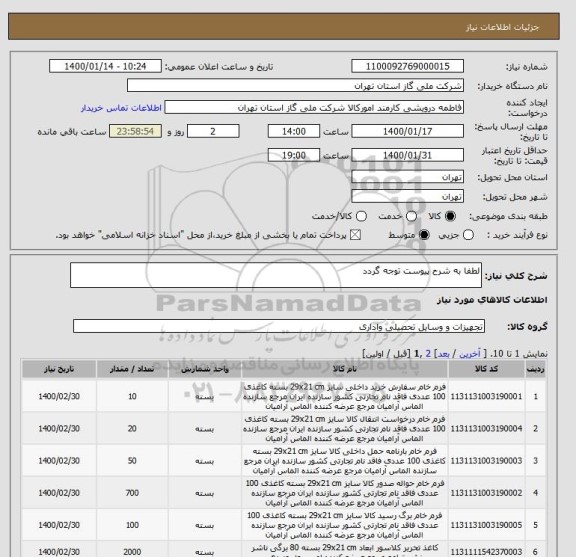The height and width of the screenshot is (557, 576).
Task: Click product code 1131131003190003
Action: click(x=486, y=461)
